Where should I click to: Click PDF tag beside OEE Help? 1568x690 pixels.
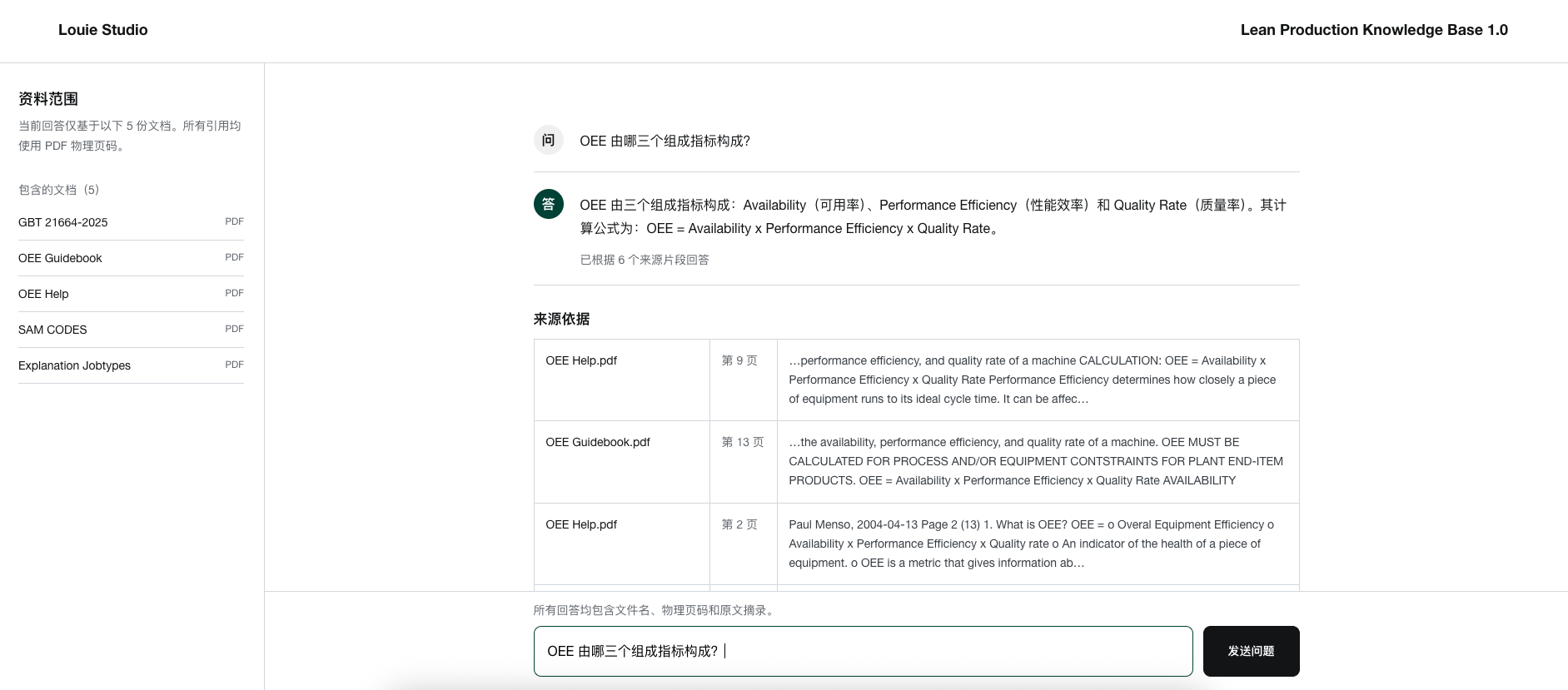(234, 293)
